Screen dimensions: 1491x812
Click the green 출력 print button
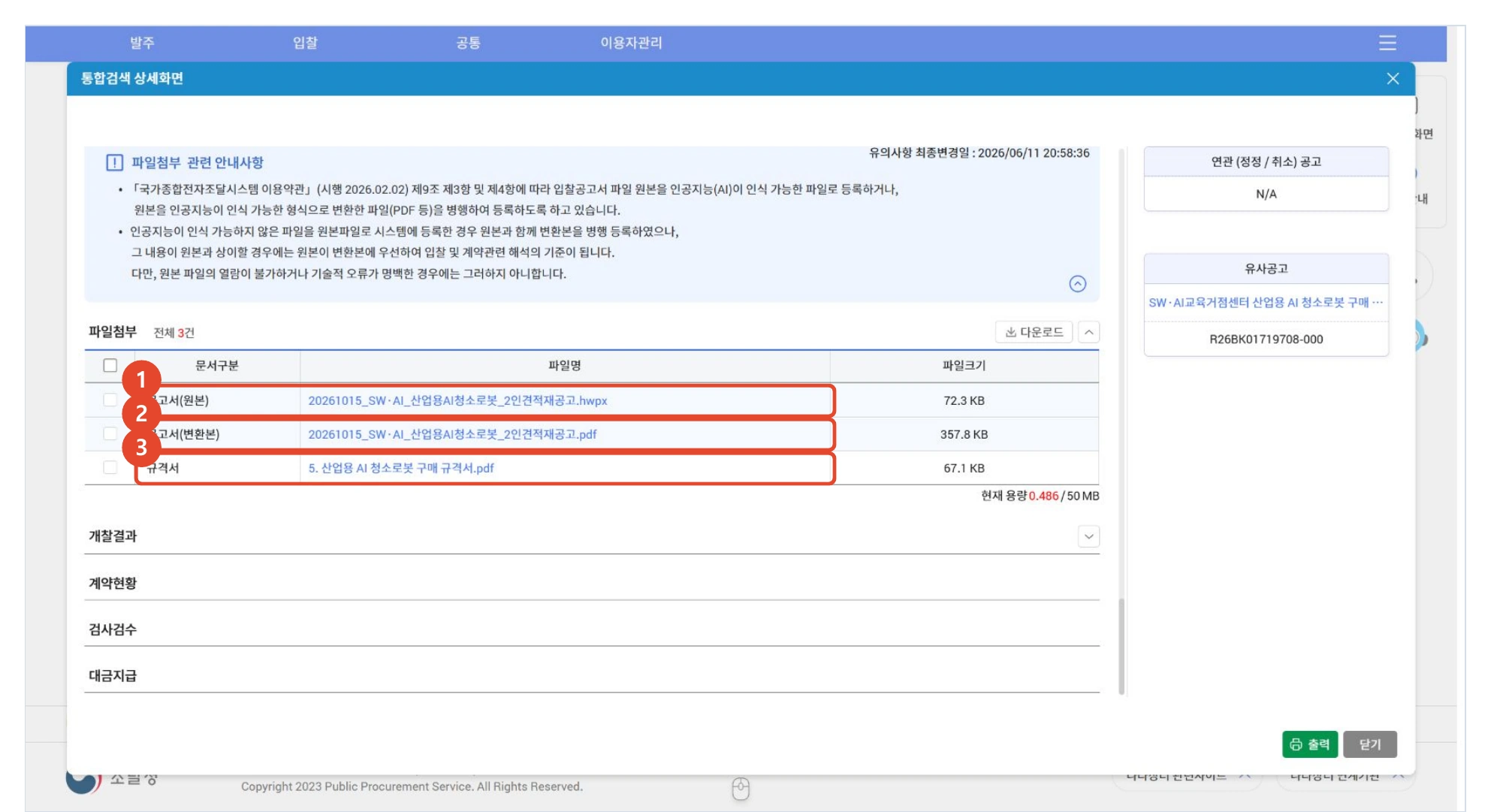click(1309, 744)
